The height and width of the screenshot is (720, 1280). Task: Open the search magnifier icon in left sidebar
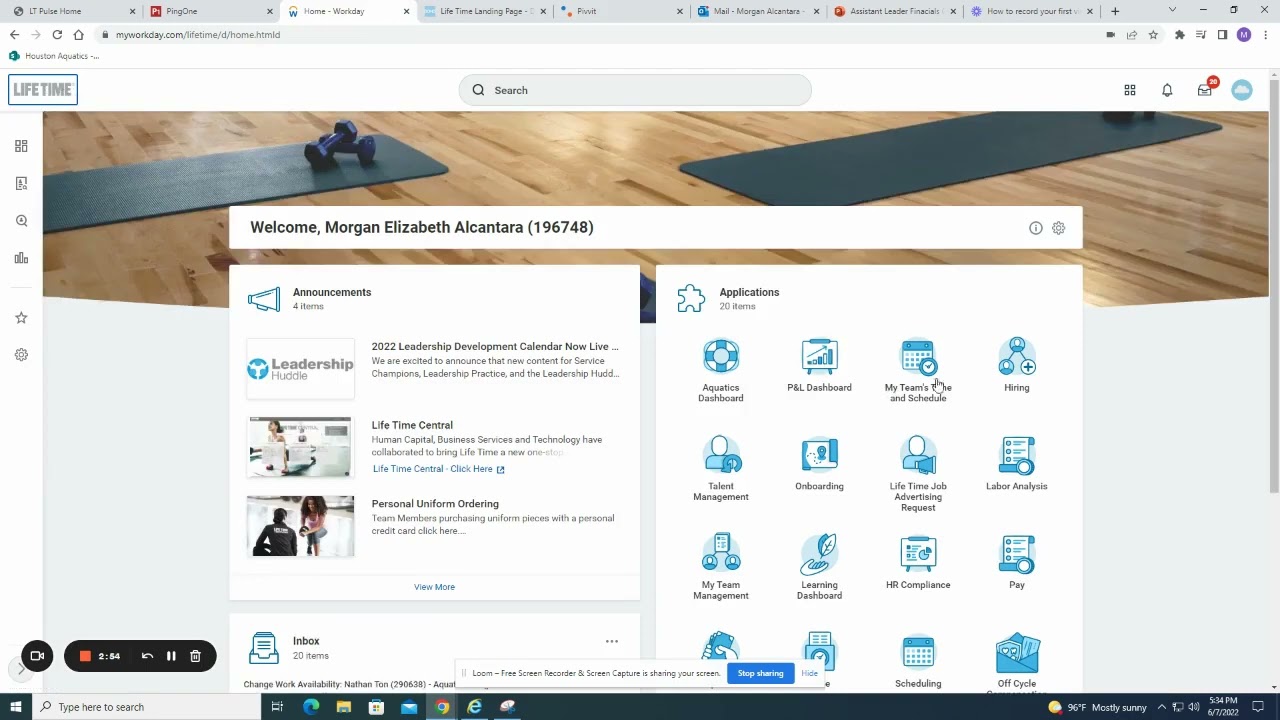pyautogui.click(x=21, y=221)
